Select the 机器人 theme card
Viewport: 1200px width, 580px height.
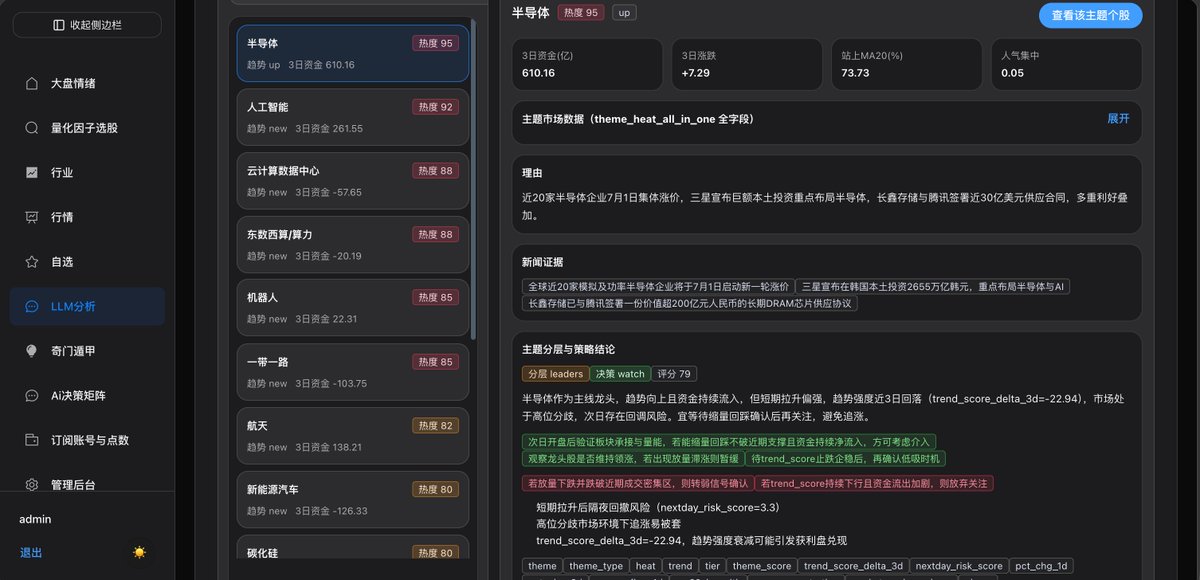point(353,308)
